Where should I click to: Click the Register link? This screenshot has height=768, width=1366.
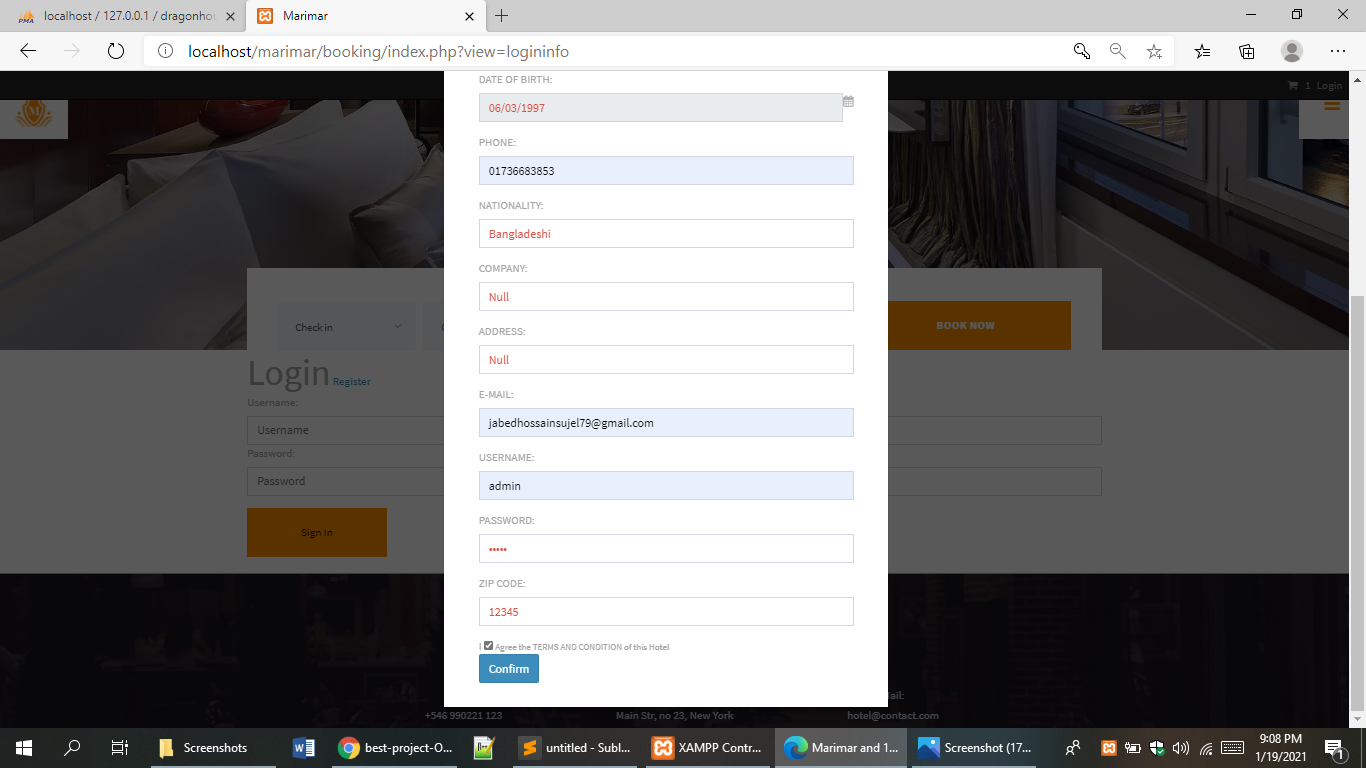click(351, 381)
